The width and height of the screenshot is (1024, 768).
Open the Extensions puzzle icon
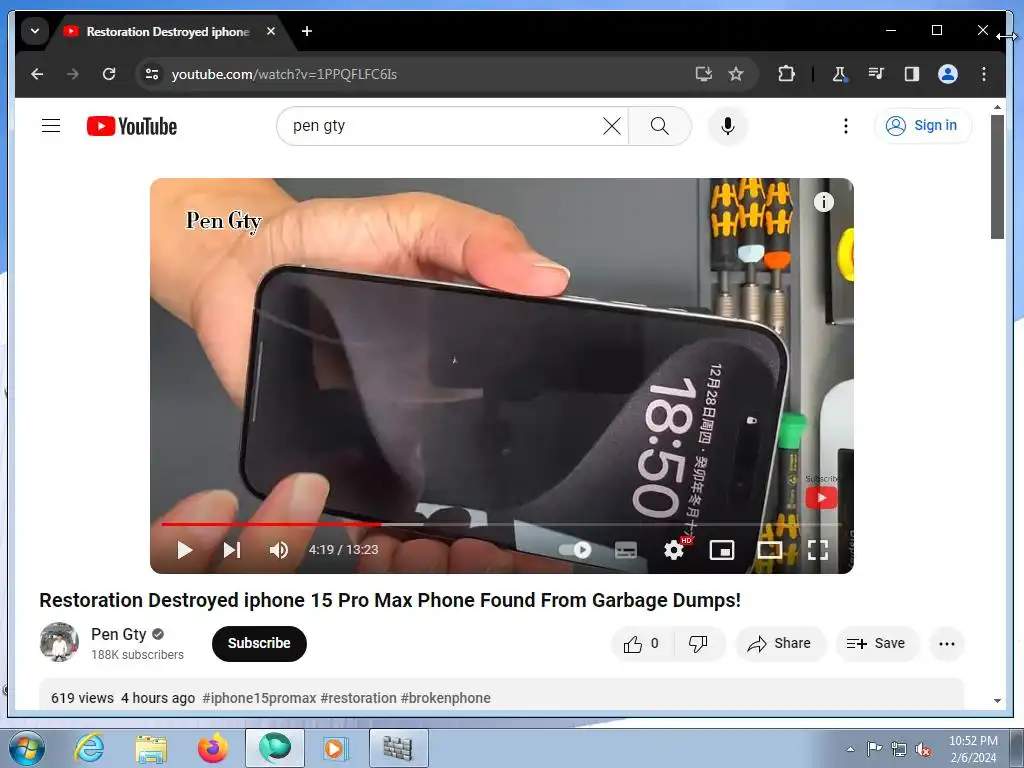[x=786, y=74]
